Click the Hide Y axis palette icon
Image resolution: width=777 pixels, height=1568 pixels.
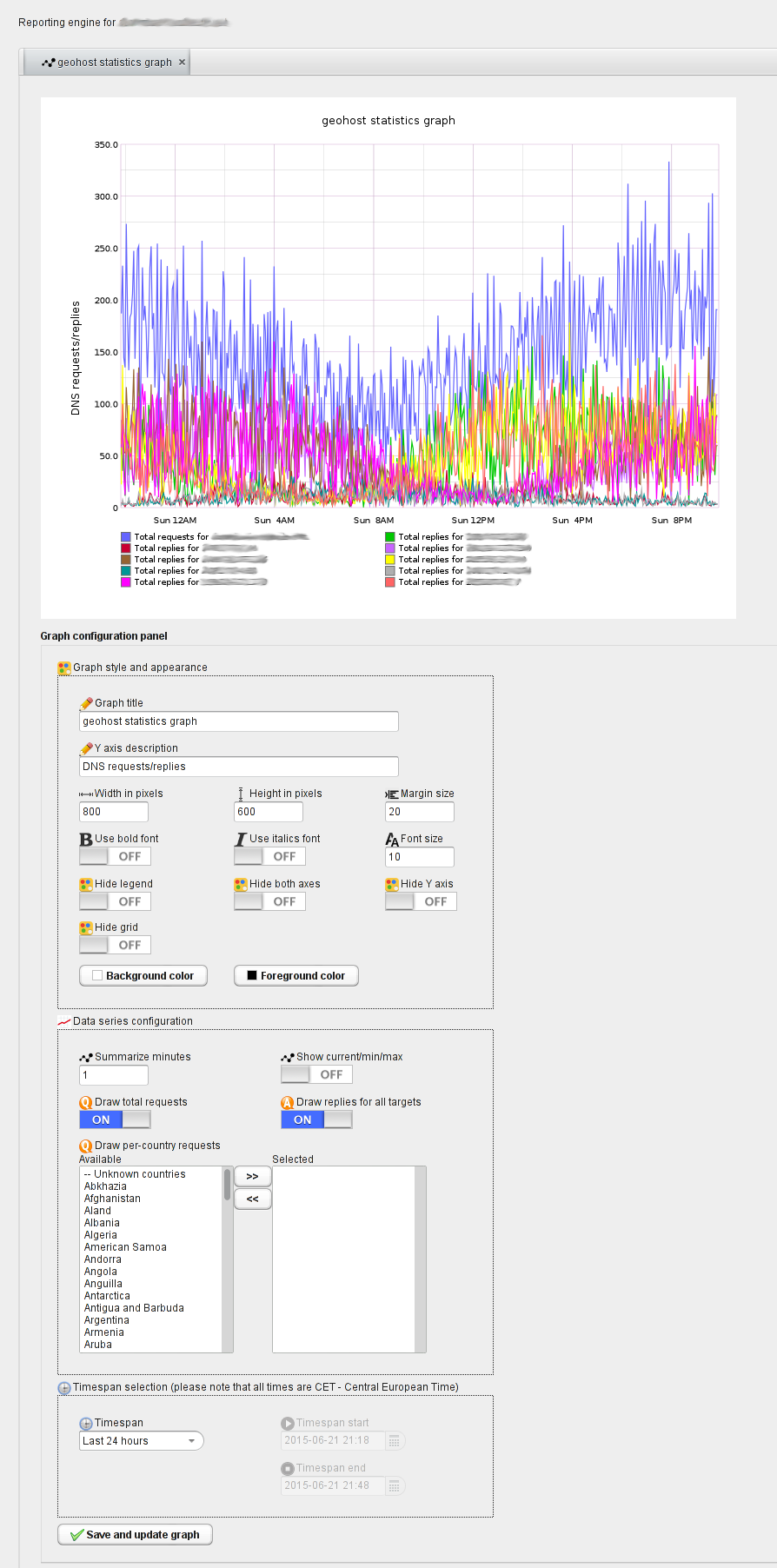[x=392, y=885]
